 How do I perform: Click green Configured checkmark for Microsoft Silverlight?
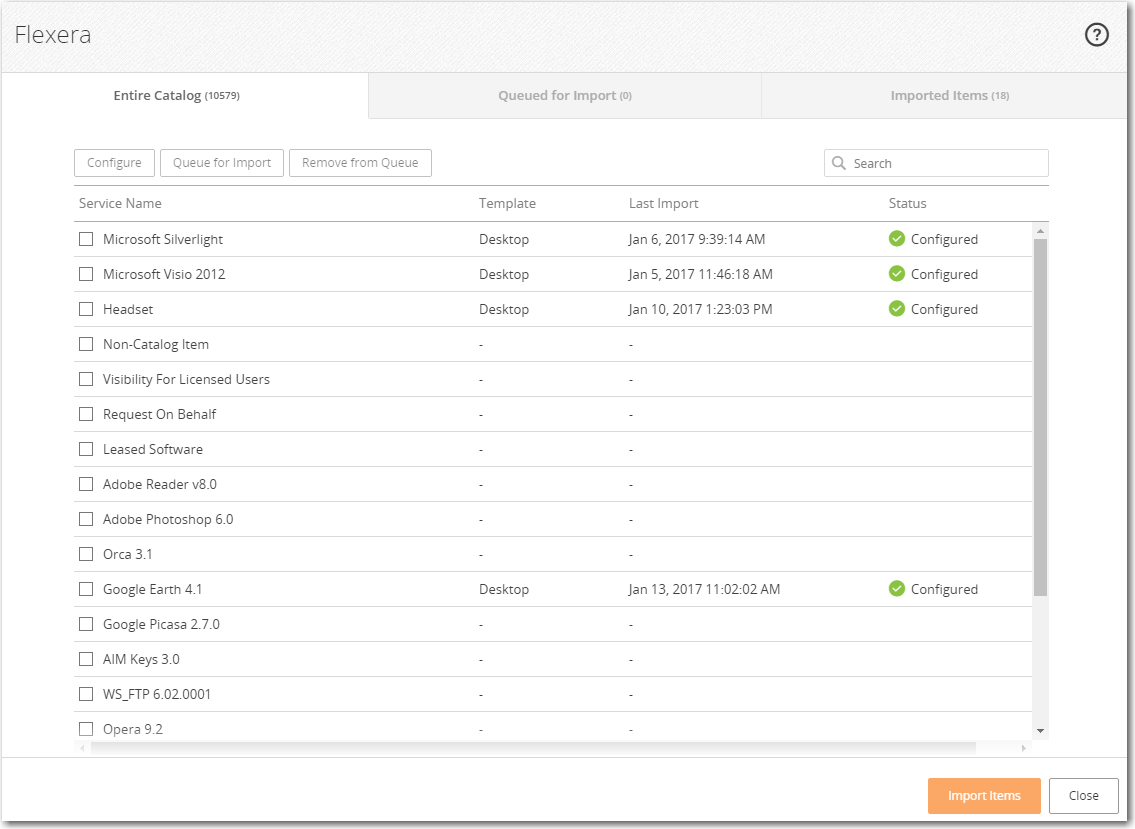pos(897,239)
